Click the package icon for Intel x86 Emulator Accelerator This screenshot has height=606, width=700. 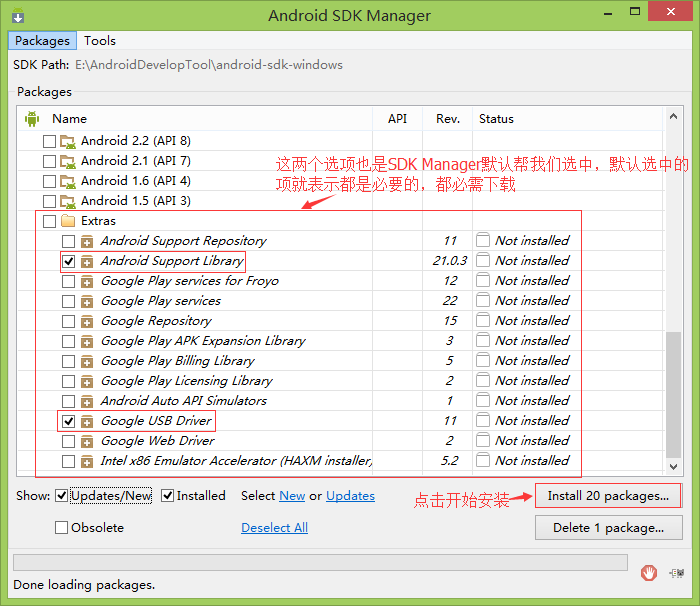(x=87, y=462)
